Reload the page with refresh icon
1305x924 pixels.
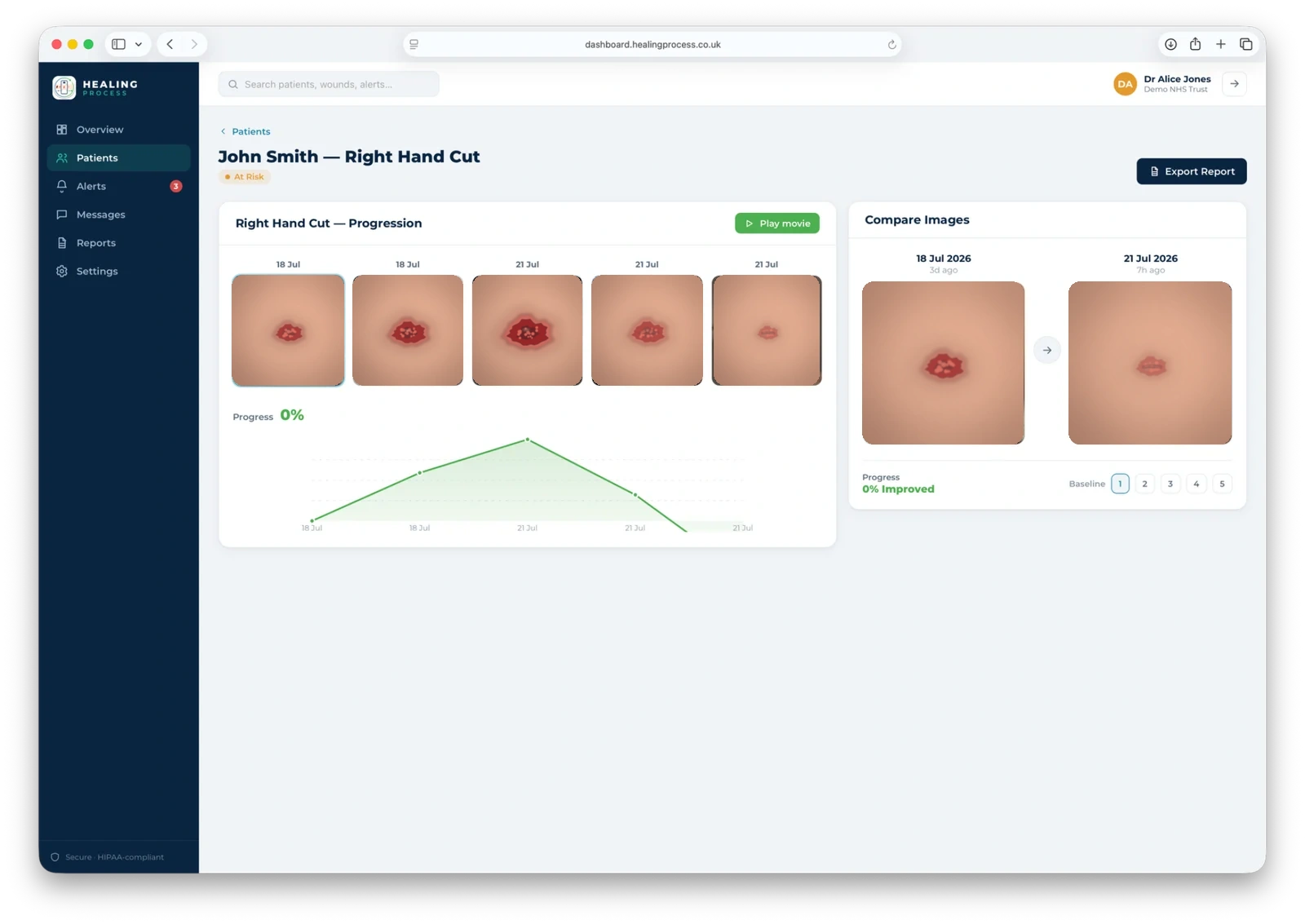pos(891,45)
